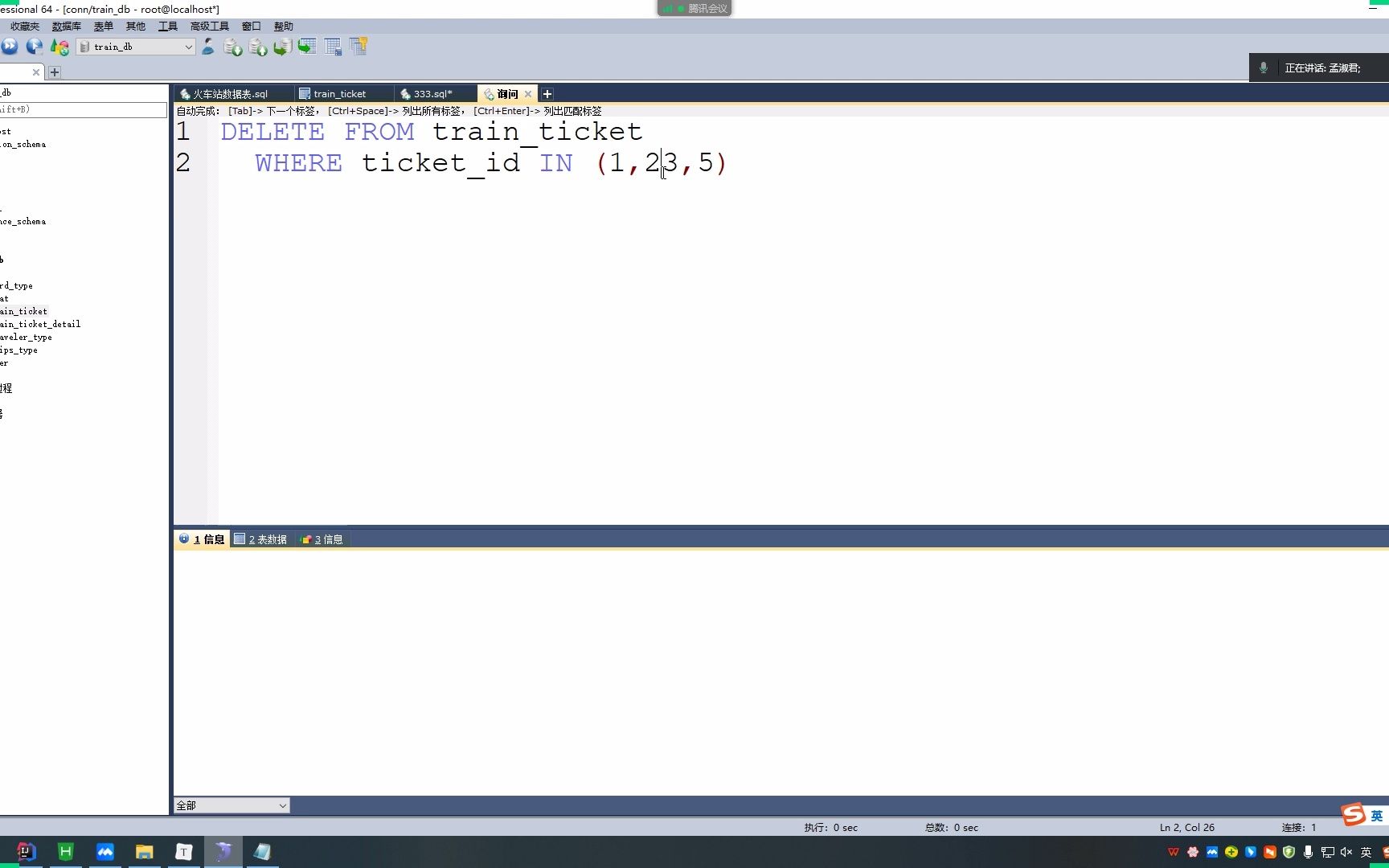Screen dimensions: 1389x868
Task: Close the current connection tab
Action: click(x=35, y=72)
